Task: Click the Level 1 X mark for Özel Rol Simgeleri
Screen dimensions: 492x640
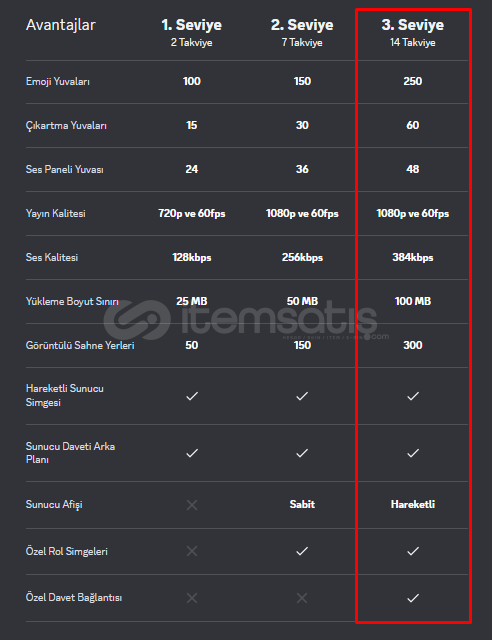Action: pos(192,551)
